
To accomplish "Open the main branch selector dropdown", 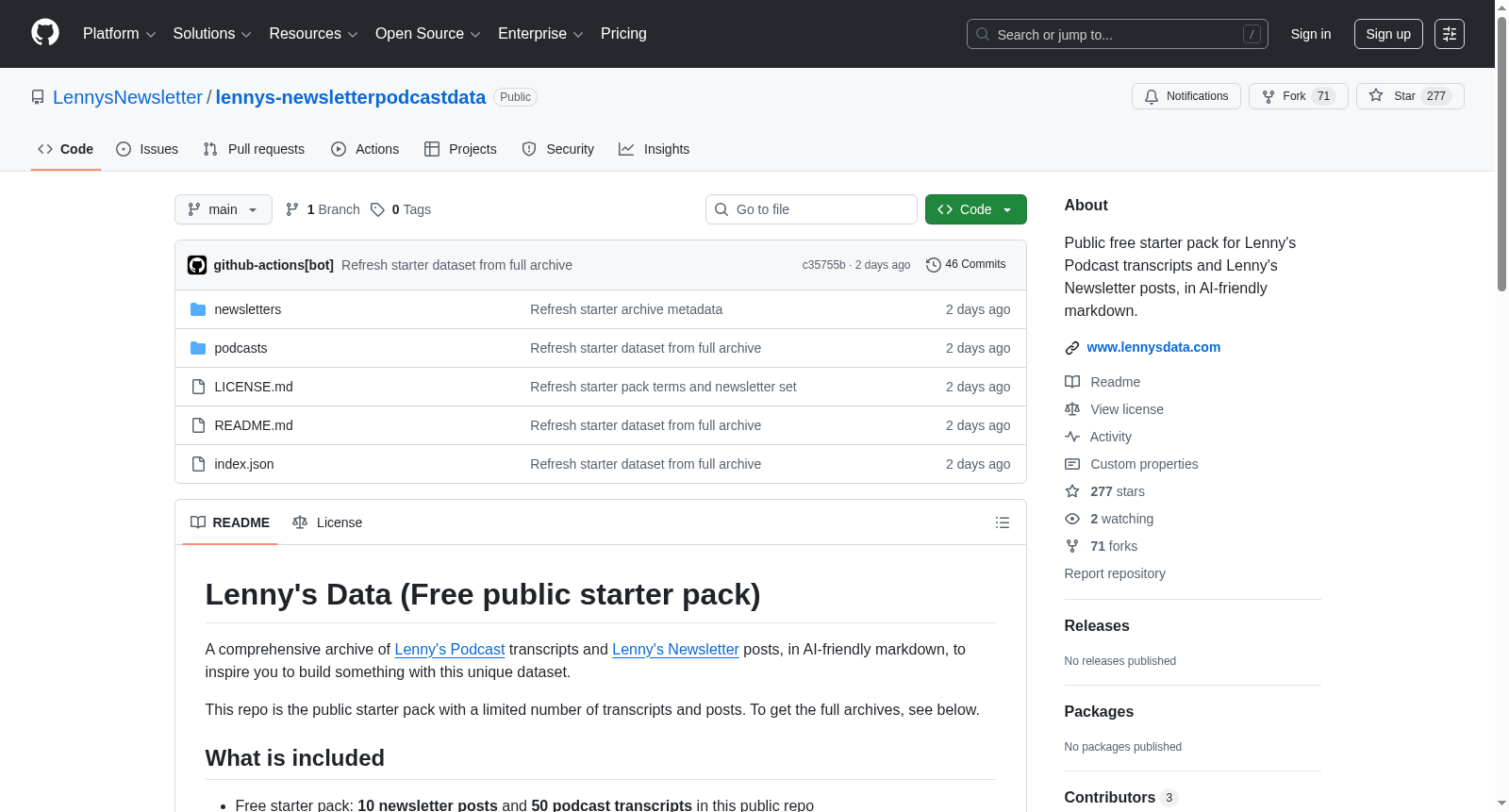I will click(224, 209).
